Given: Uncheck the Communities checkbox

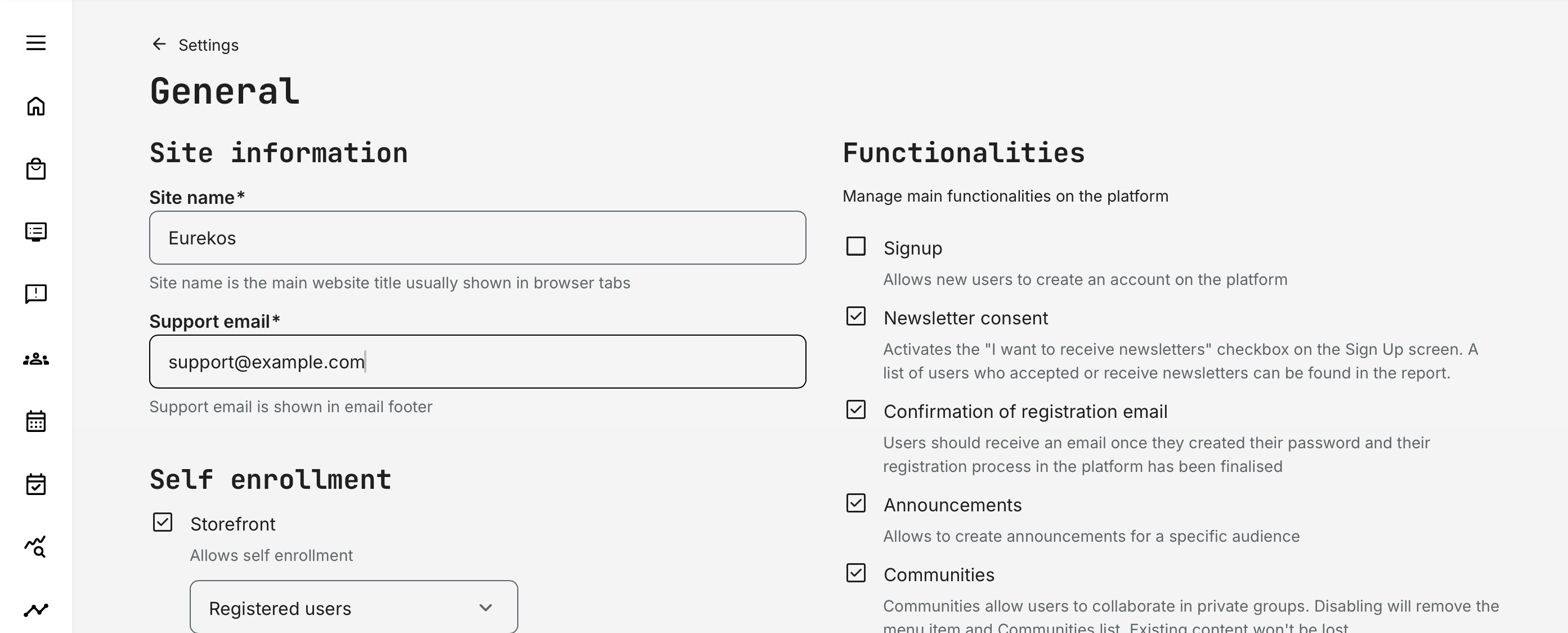Looking at the screenshot, I should [856, 573].
